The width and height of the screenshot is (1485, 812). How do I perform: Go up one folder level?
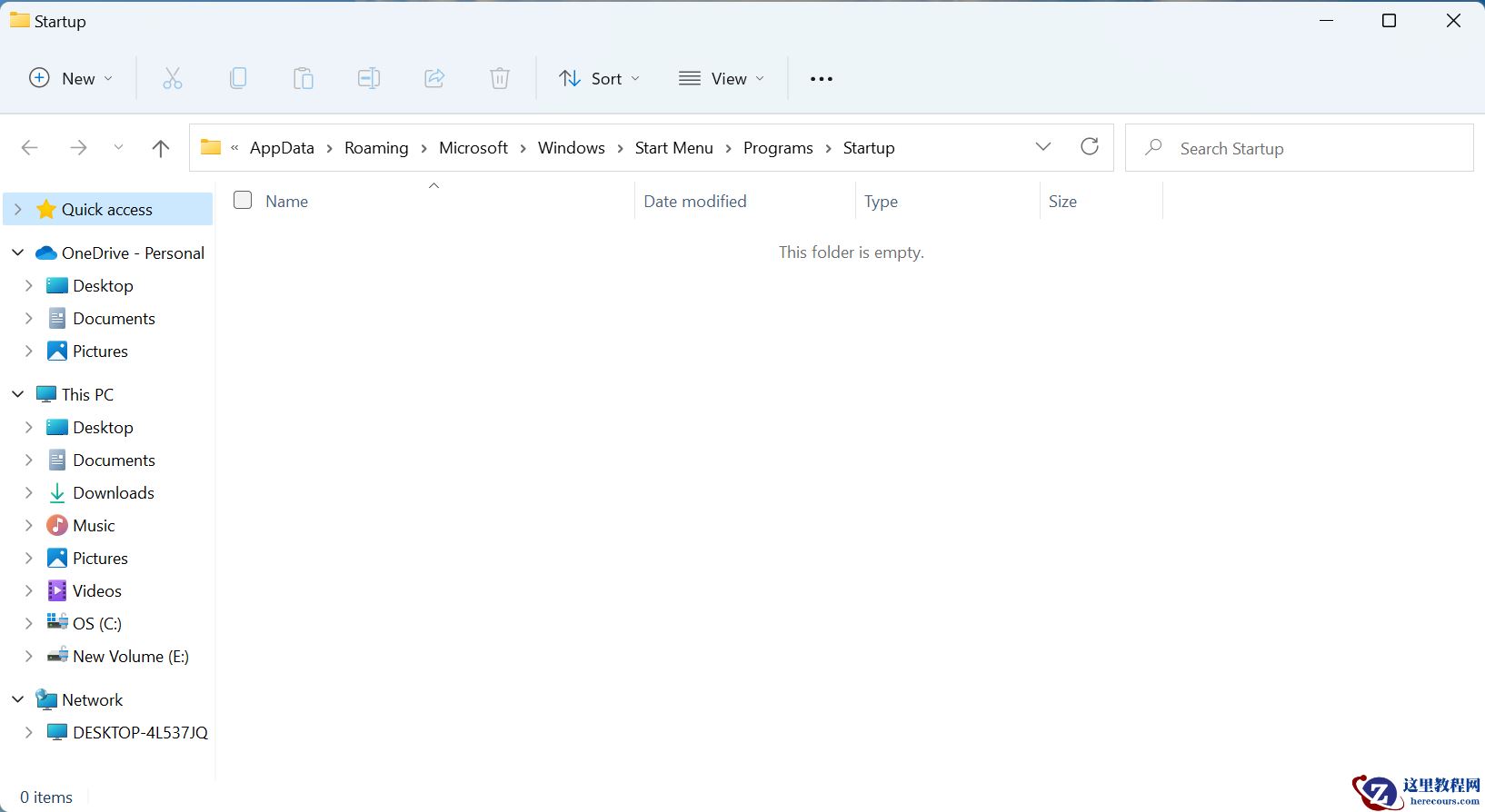161,148
